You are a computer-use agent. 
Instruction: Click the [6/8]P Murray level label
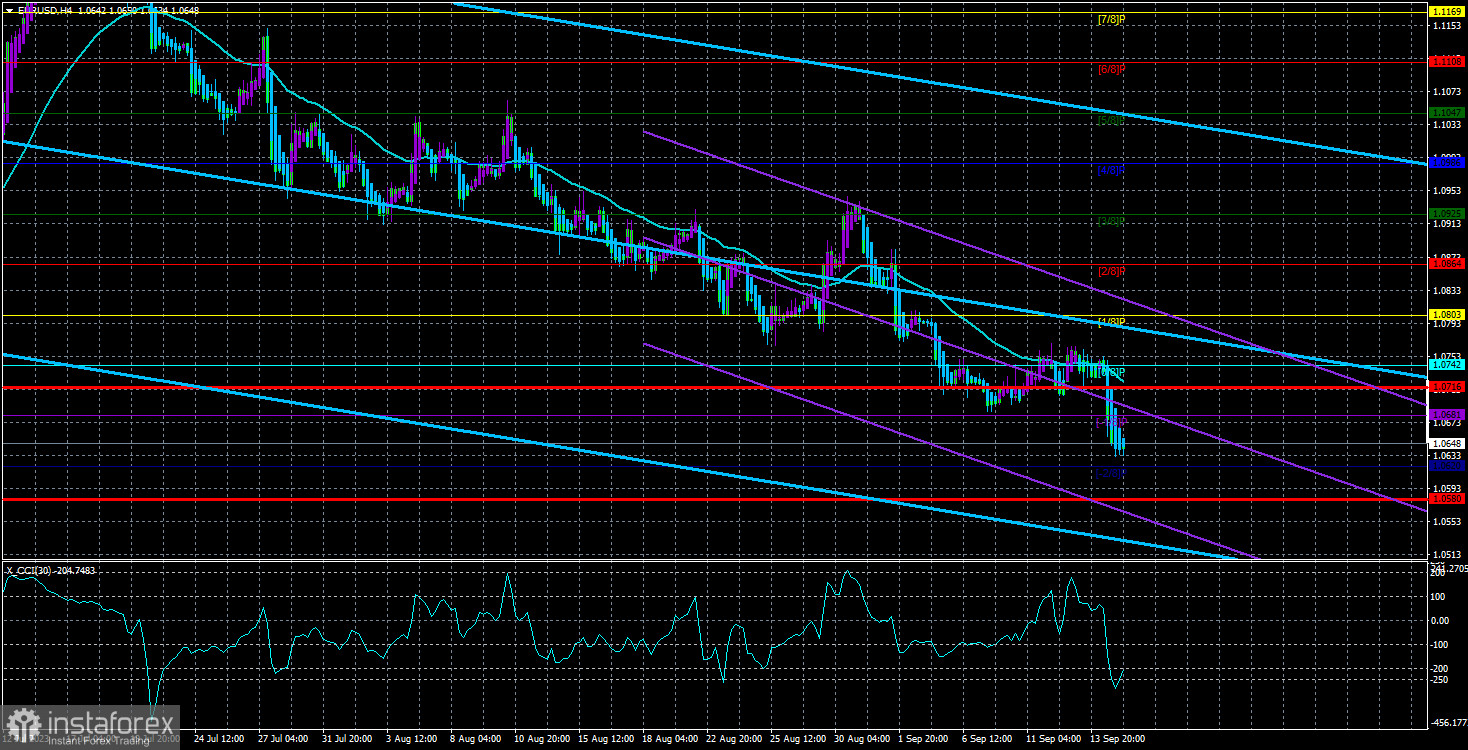click(x=1111, y=70)
